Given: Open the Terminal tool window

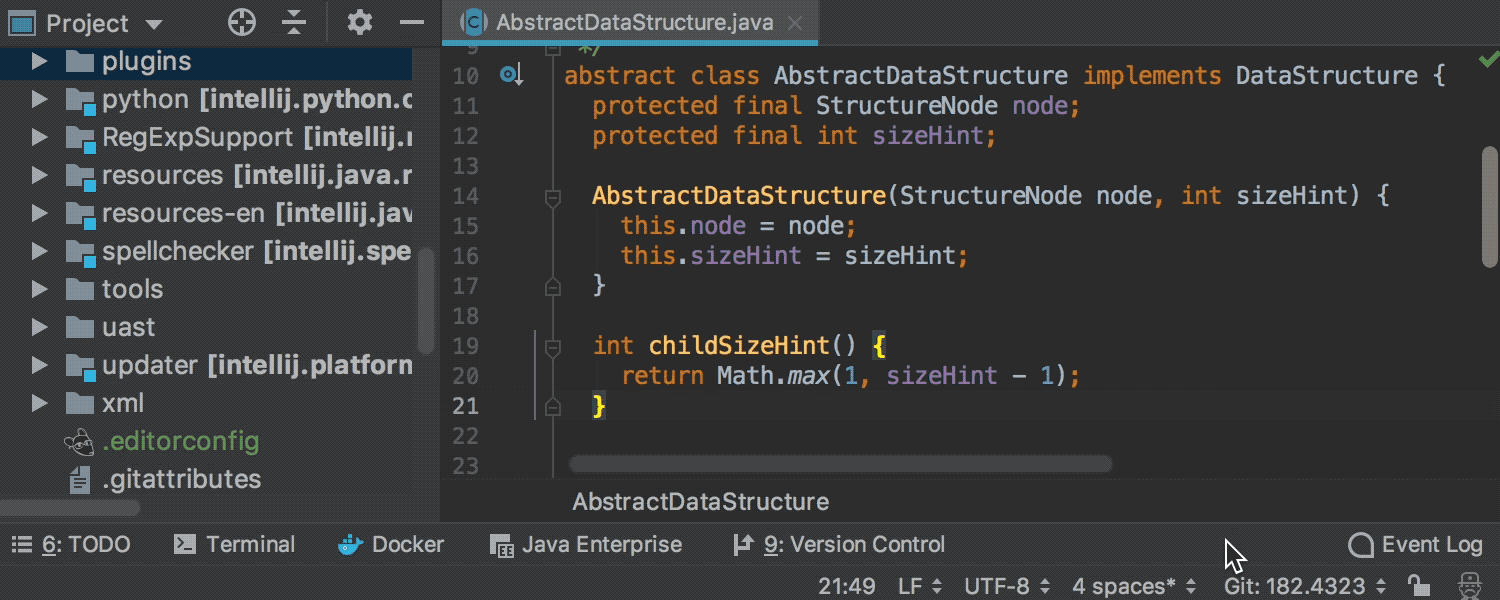Looking at the screenshot, I should (x=235, y=545).
